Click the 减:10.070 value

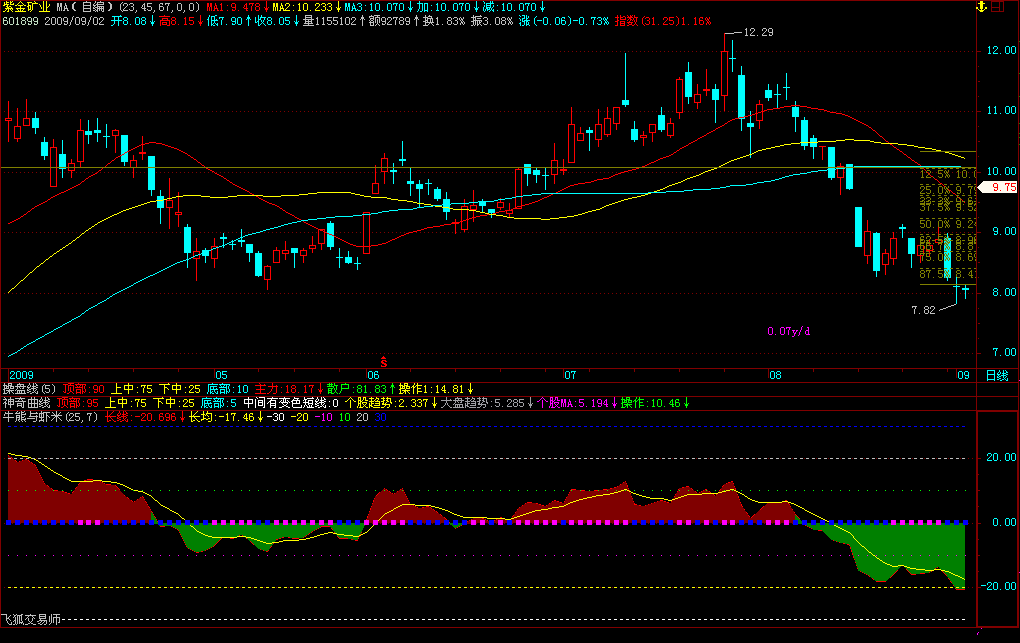[x=509, y=7]
